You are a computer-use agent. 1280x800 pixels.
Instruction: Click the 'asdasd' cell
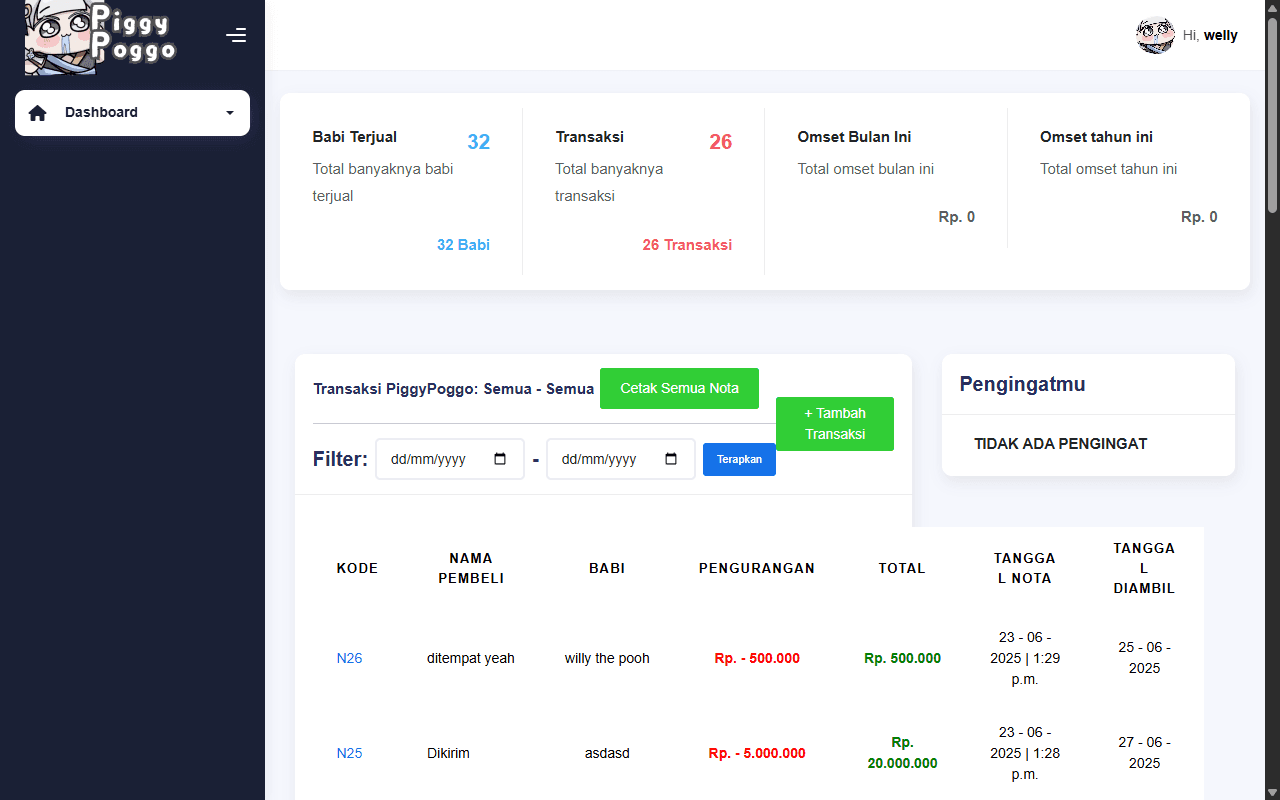(607, 753)
